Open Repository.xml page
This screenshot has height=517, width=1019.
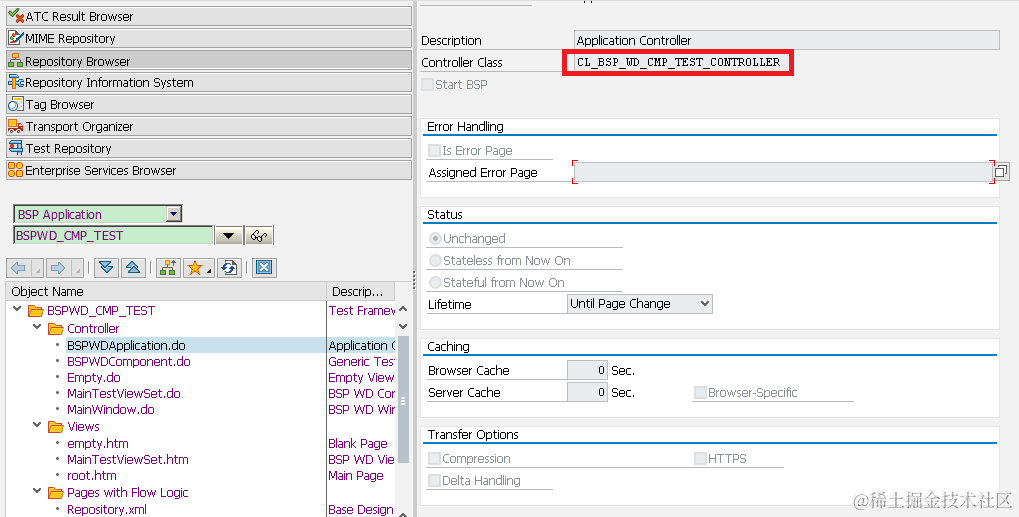[x=107, y=509]
